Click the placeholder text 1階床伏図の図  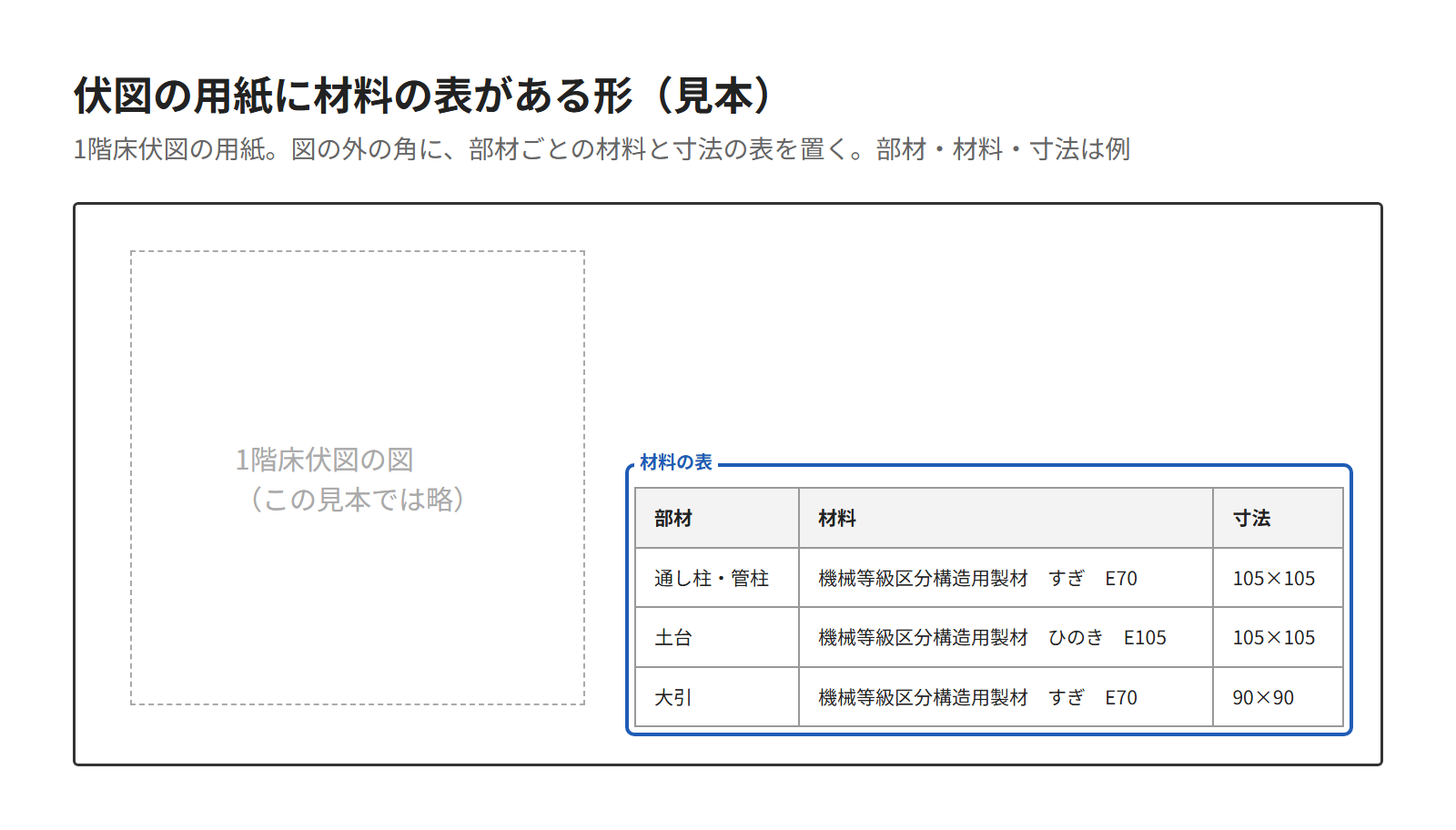(324, 460)
